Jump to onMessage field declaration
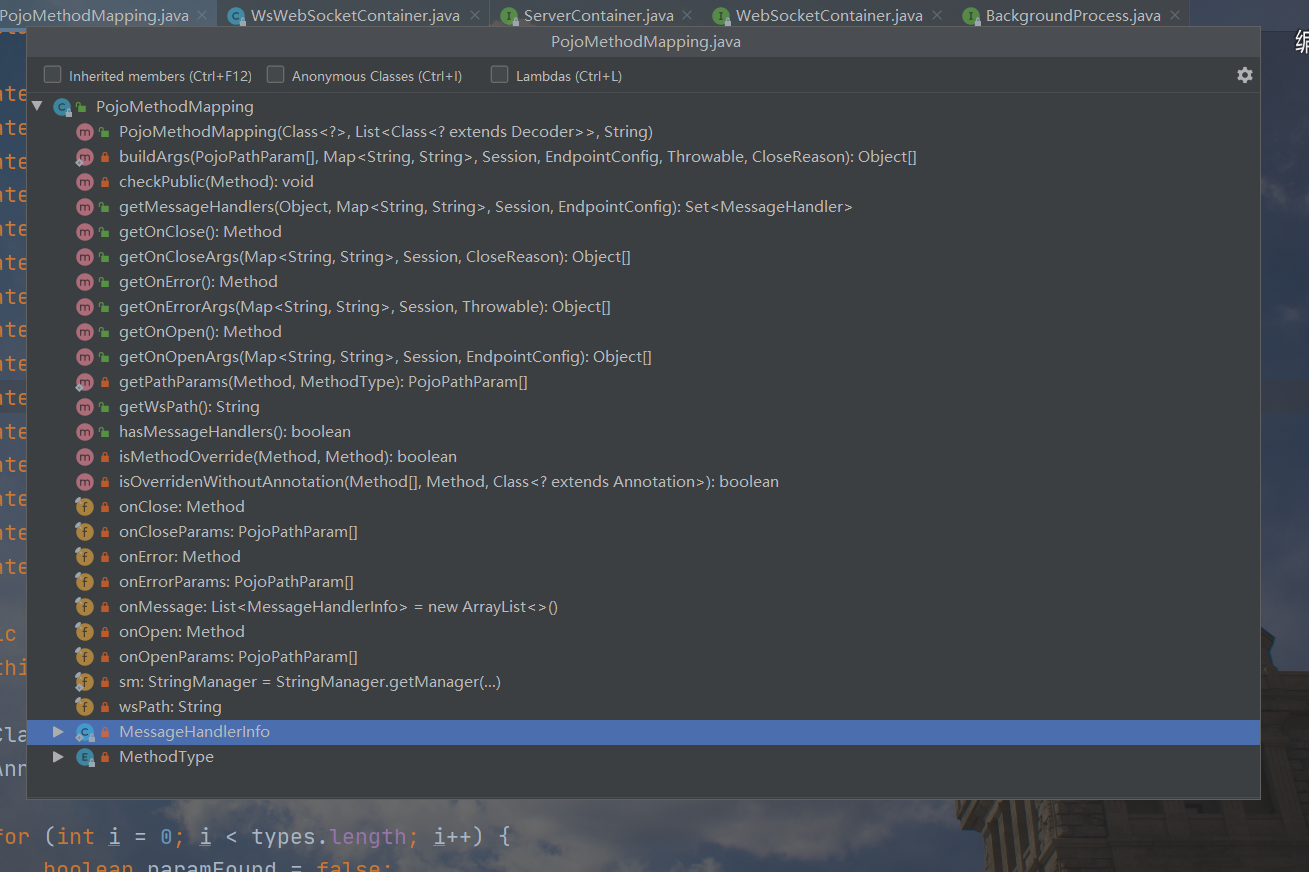Viewport: 1309px width, 872px height. [x=643, y=607]
